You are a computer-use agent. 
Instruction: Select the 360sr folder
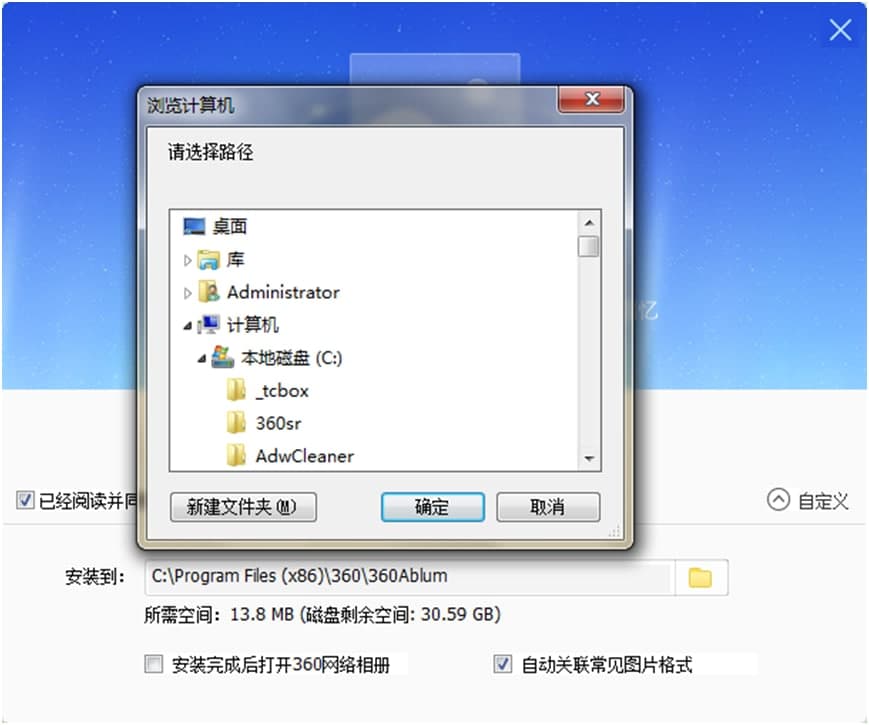(264, 423)
